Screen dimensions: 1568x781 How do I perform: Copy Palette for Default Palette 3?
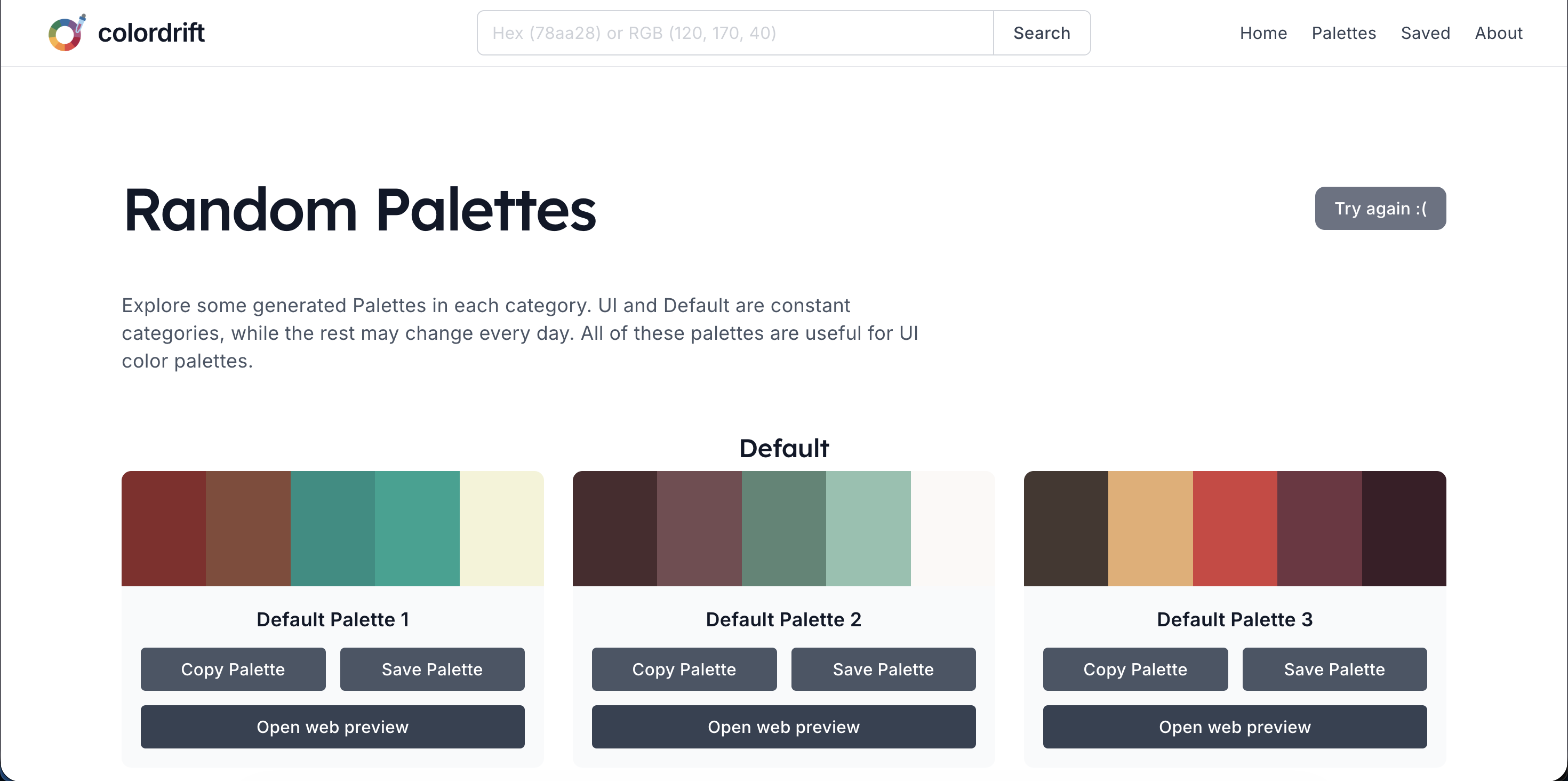click(1134, 669)
